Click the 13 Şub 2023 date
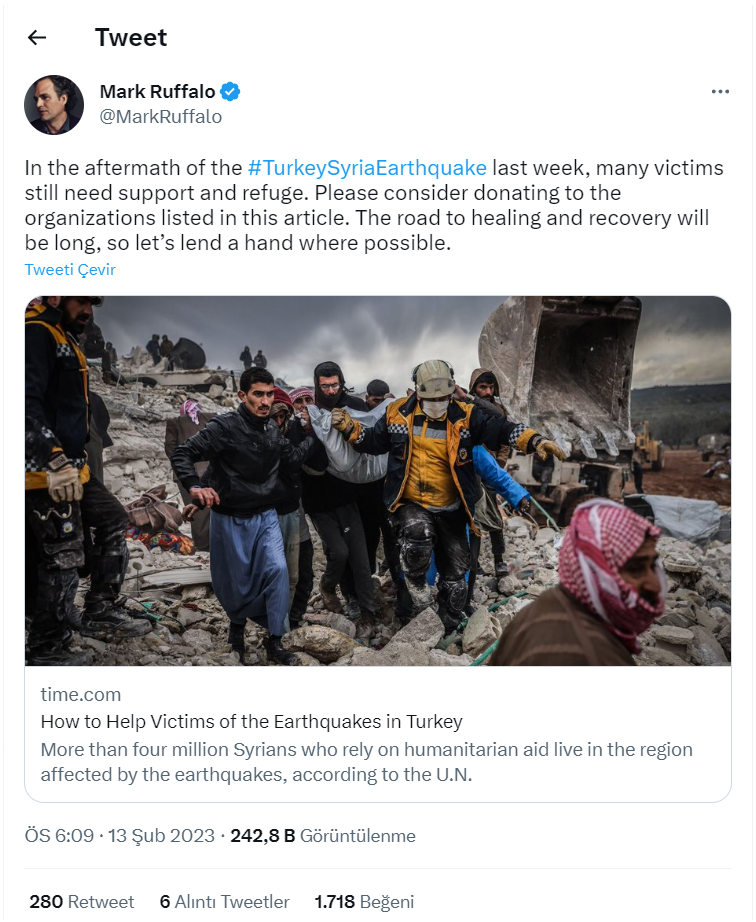 (x=162, y=836)
